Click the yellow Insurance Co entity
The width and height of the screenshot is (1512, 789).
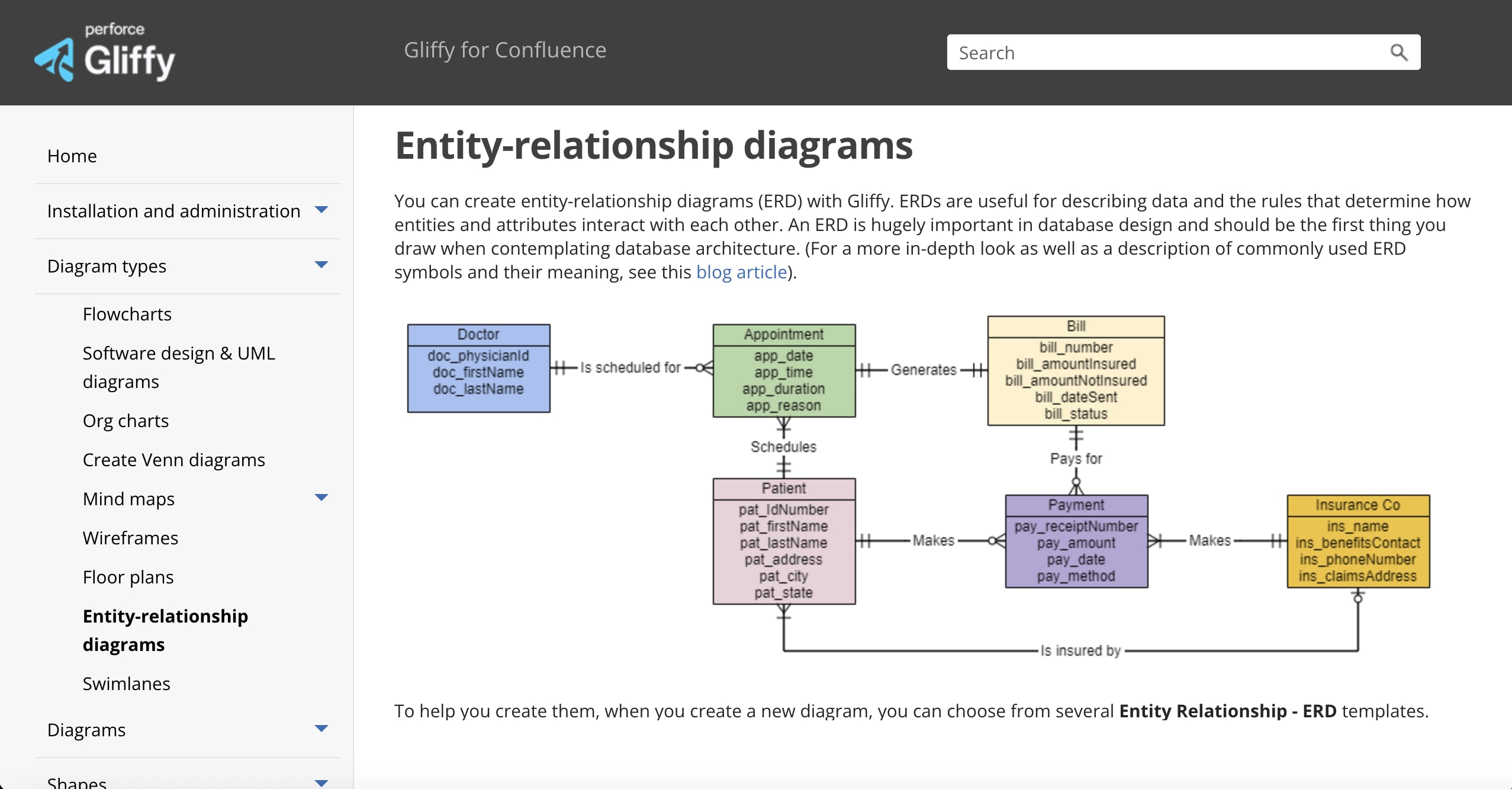(x=1357, y=541)
